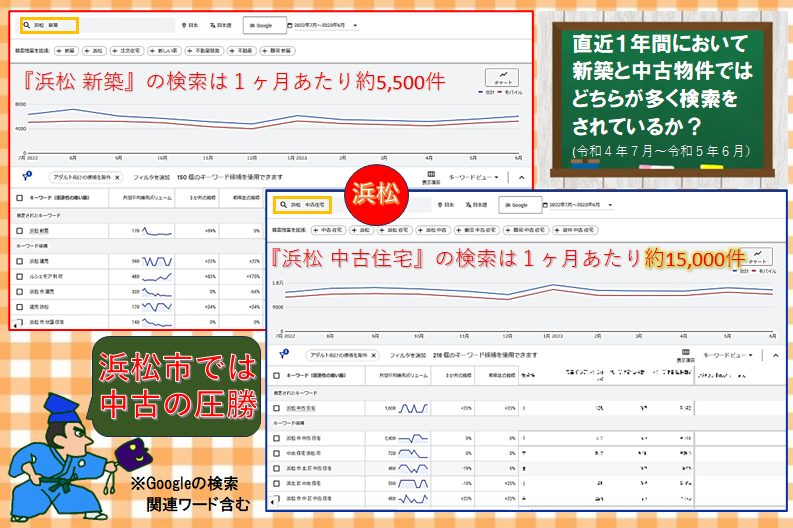Tick the checkbox for the 1,600-volume 浜松 中古住宅 row

[276, 408]
